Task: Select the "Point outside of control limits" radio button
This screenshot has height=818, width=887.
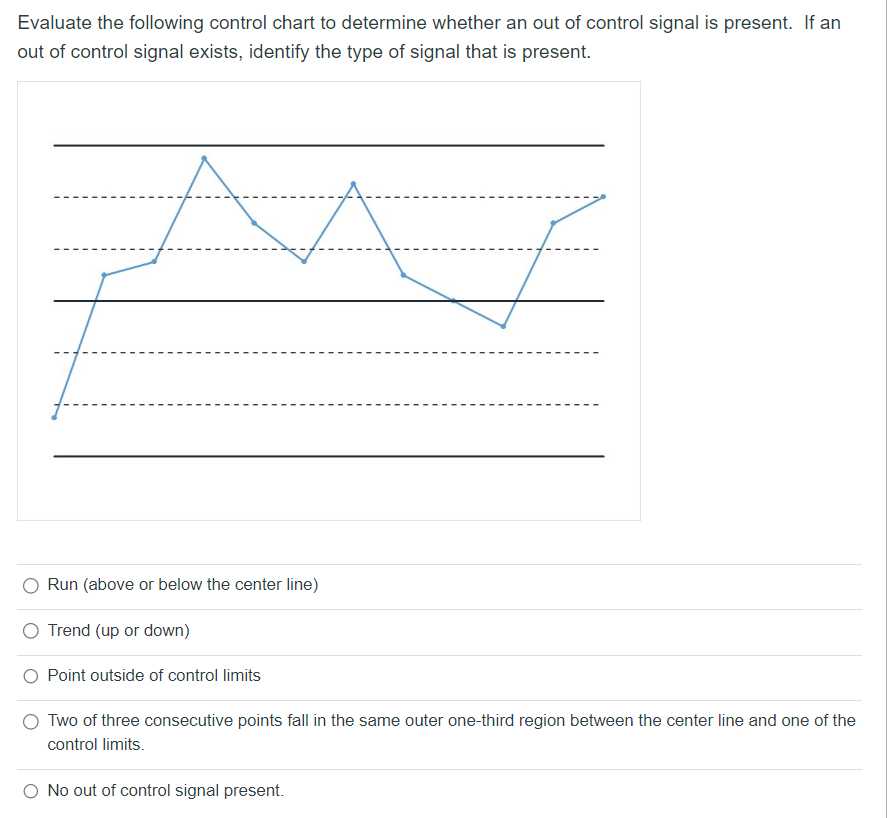Action: [x=31, y=676]
